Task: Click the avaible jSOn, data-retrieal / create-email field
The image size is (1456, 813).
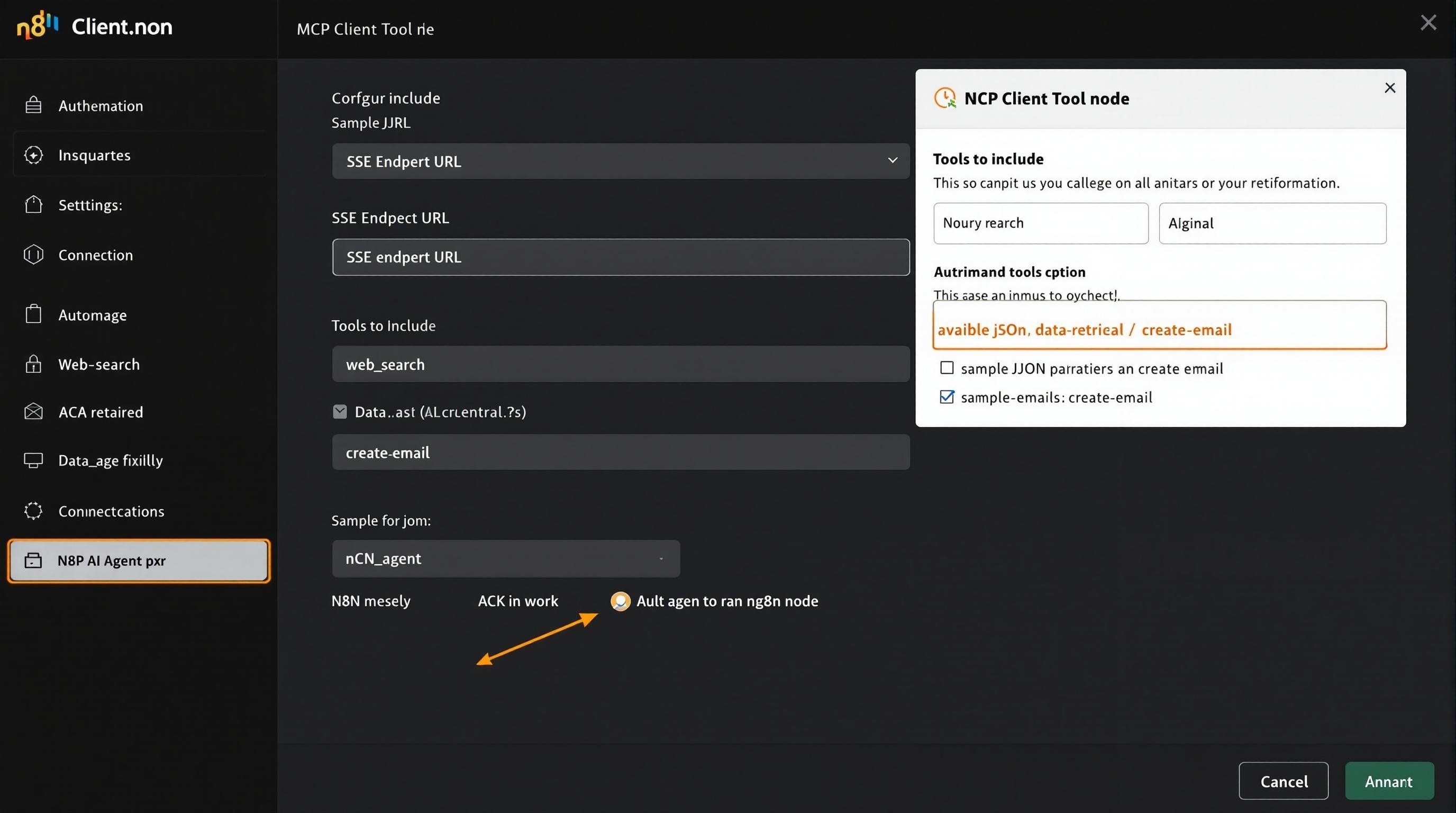Action: pyautogui.click(x=1159, y=325)
